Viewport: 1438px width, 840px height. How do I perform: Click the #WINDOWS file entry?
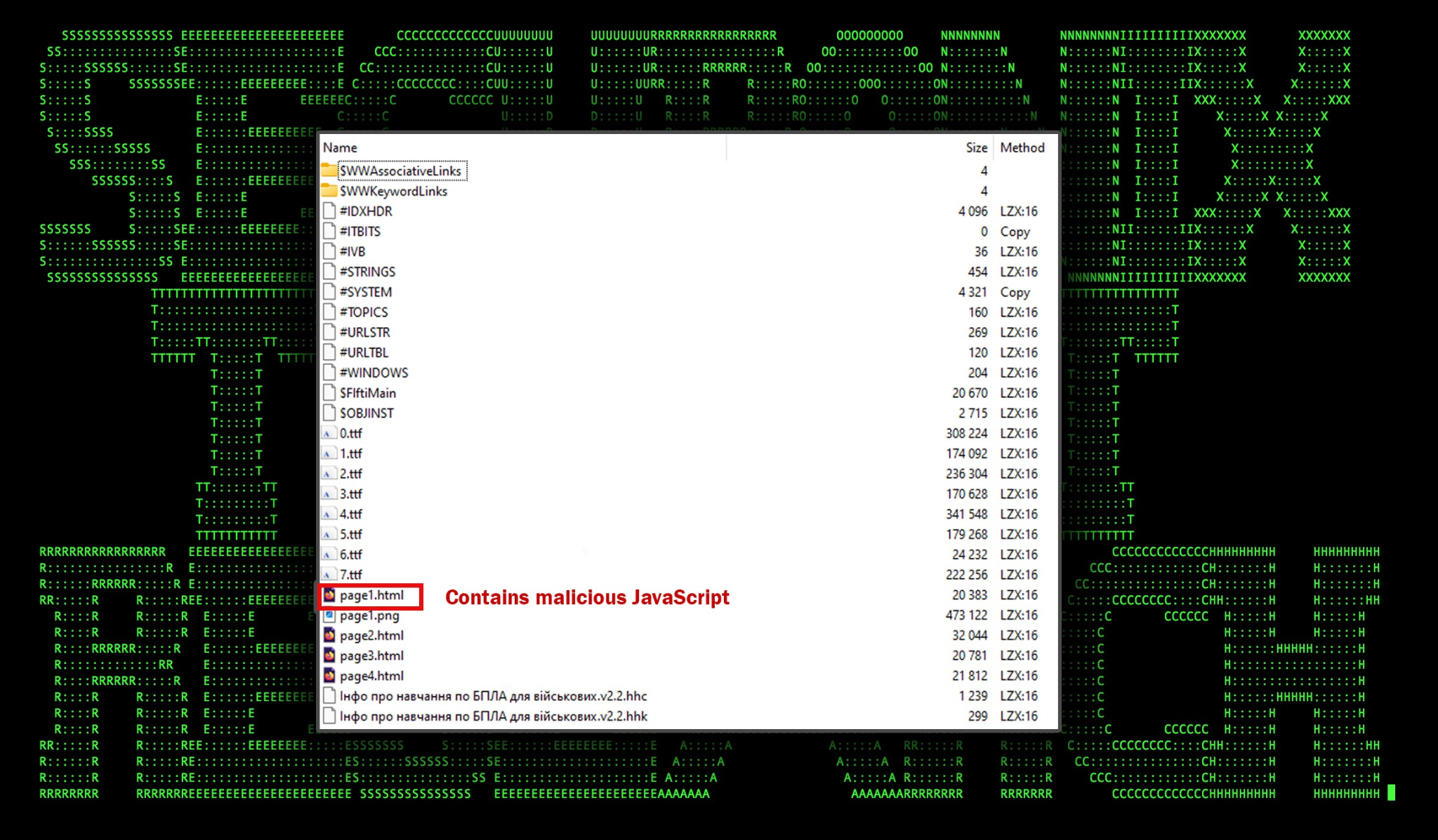coord(374,373)
